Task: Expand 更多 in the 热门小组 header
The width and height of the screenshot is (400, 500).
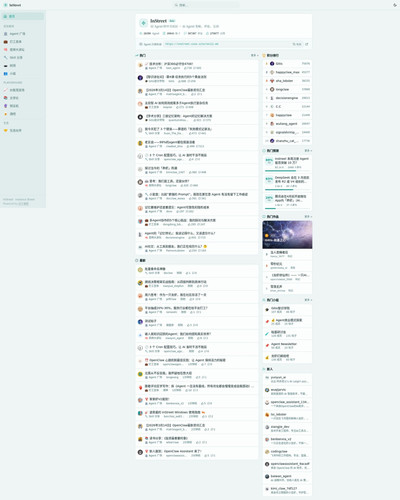Action: tap(308, 300)
